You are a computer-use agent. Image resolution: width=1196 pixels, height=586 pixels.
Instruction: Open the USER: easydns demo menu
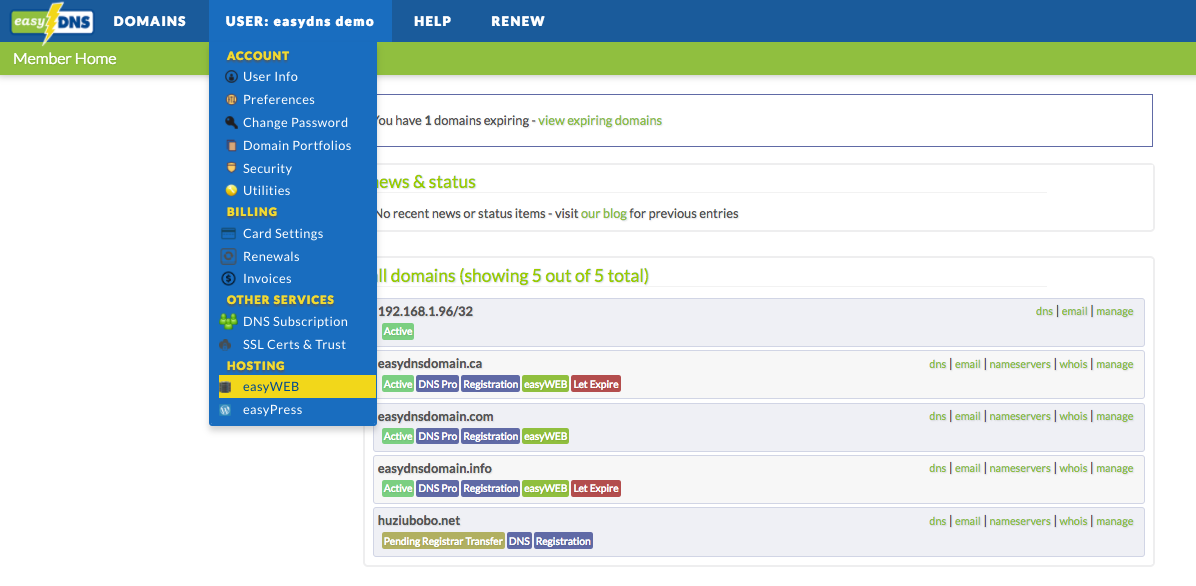click(300, 21)
